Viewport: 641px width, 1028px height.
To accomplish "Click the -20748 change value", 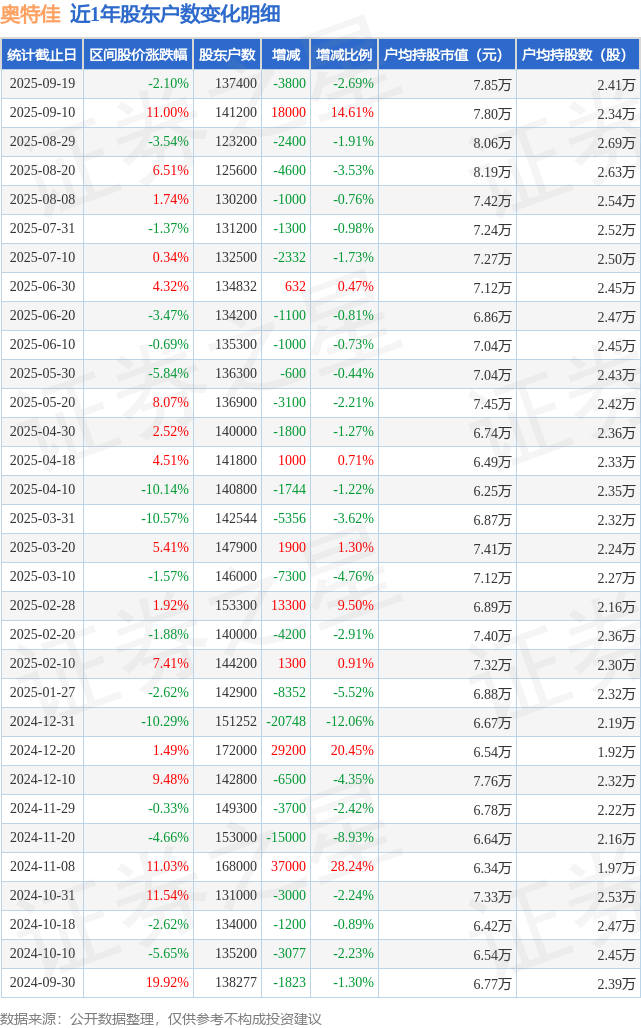I will click(x=286, y=722).
